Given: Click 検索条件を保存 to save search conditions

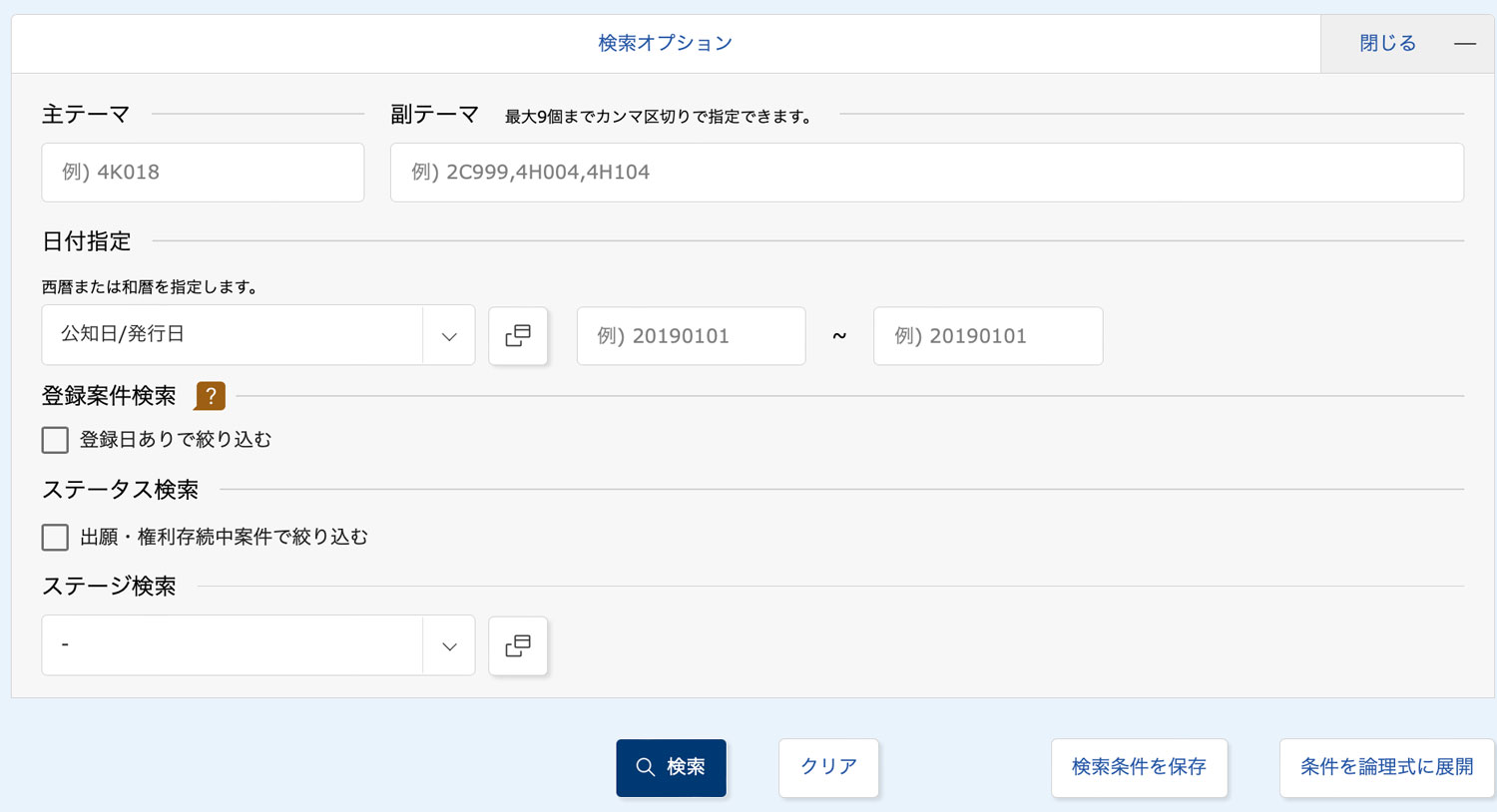Looking at the screenshot, I should click(x=1139, y=767).
